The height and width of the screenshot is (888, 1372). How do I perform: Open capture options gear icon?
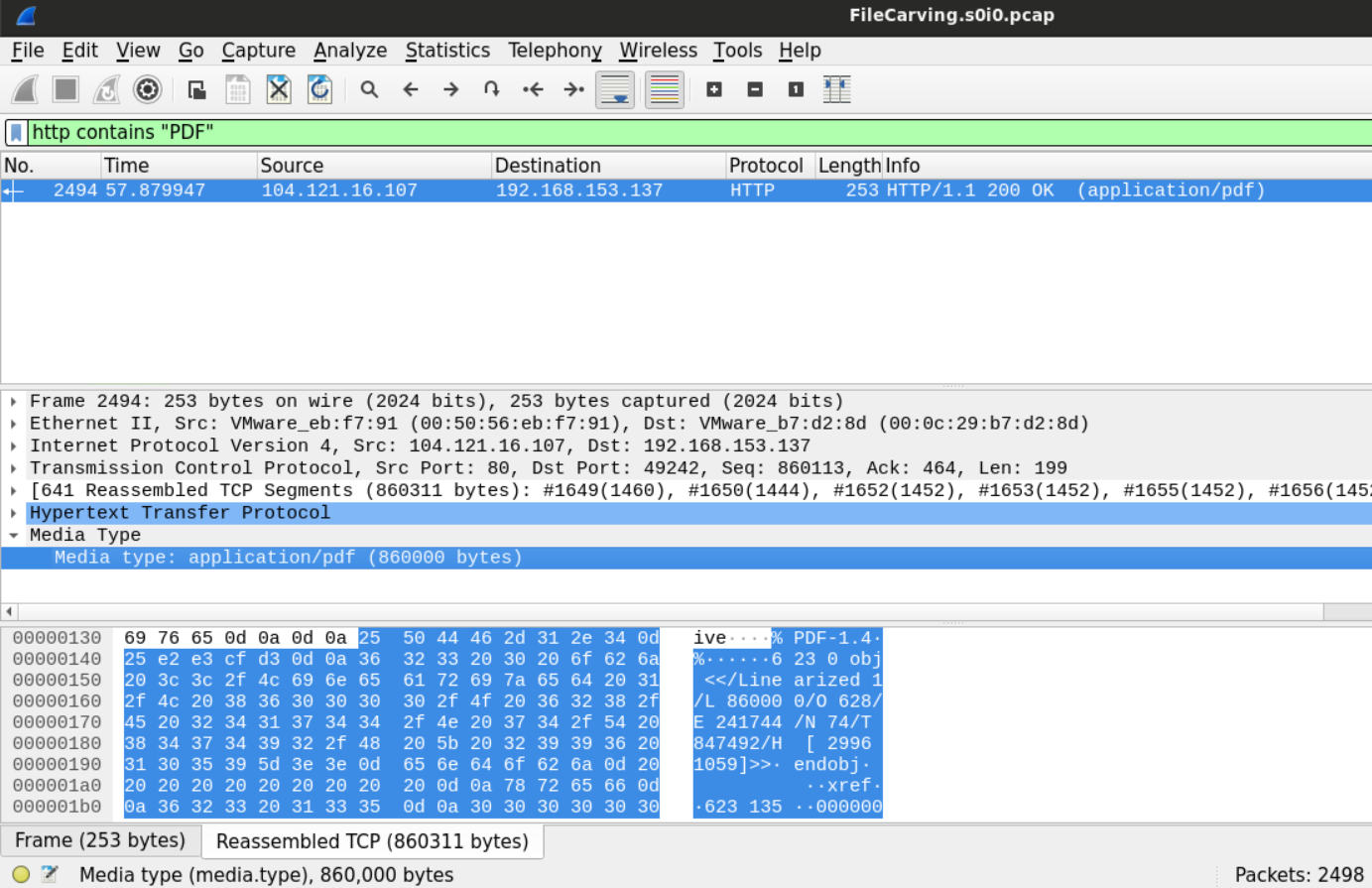147,90
